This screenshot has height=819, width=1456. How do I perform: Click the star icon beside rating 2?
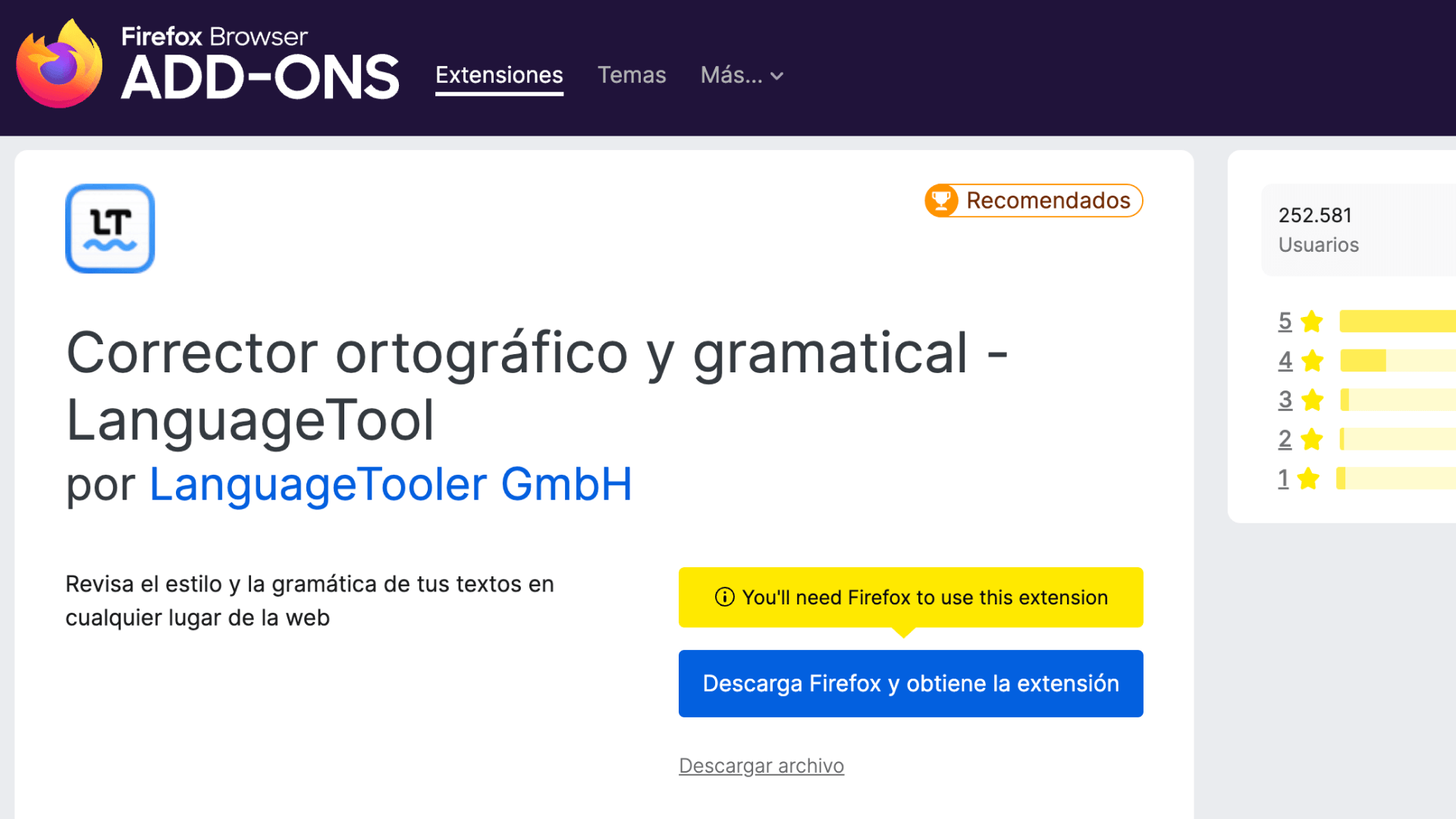(x=1312, y=439)
